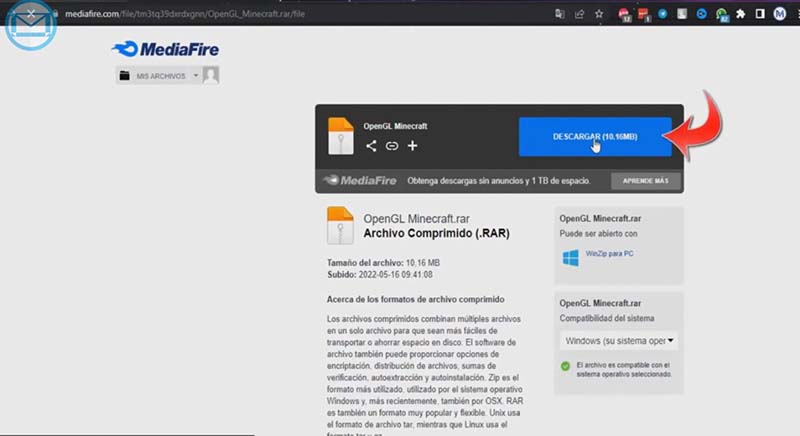Viewport: 800px width, 436px height.
Task: Click the green WhatsApp-style extension icon
Action: pos(721,14)
